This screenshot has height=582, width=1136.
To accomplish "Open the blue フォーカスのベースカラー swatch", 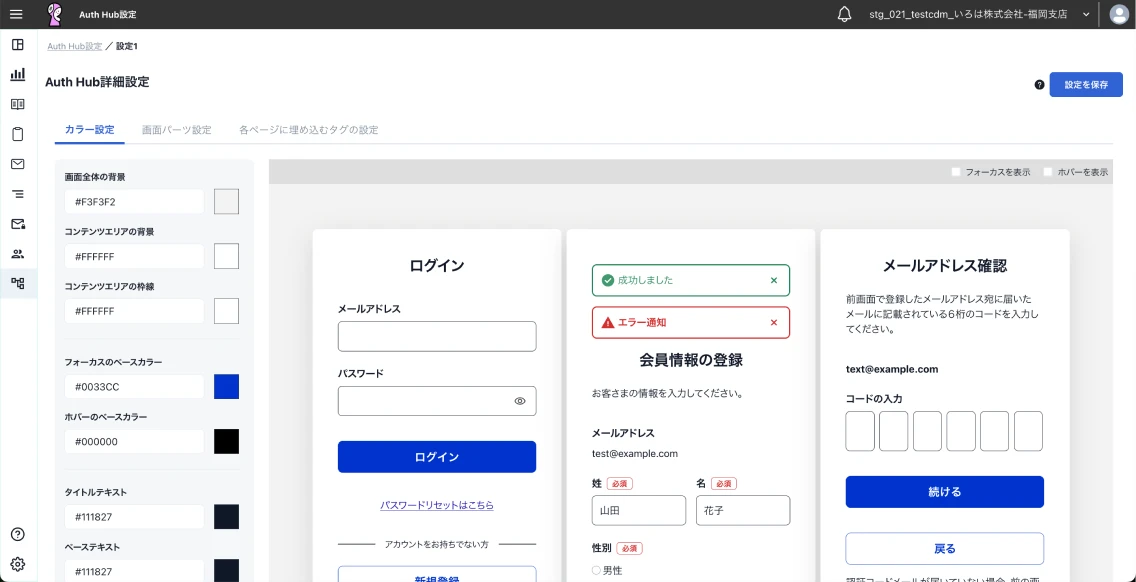I will click(x=226, y=387).
